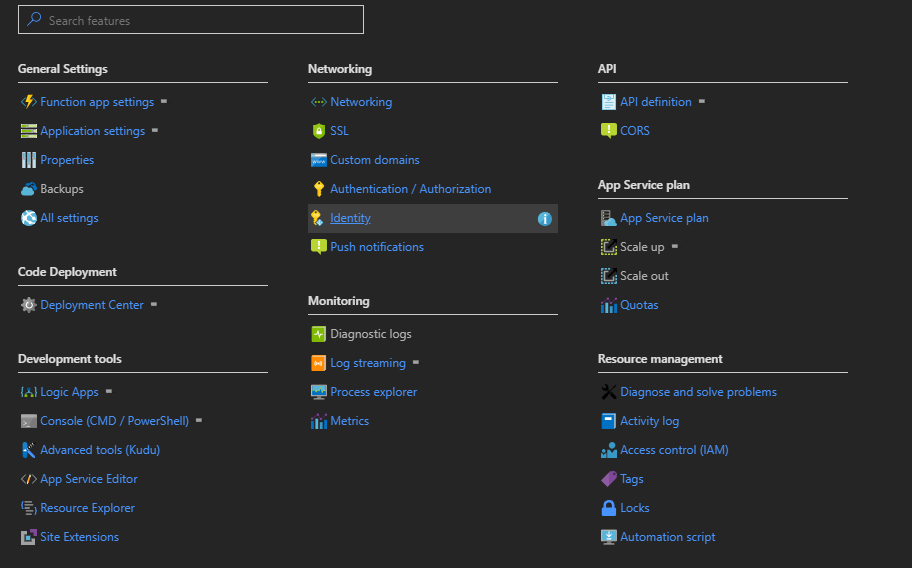Click the Tags purple tag icon
912x568 pixels.
608,479
